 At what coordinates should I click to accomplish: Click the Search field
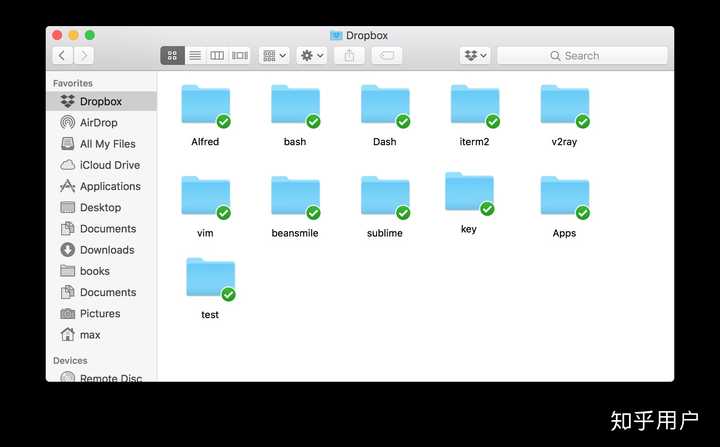582,56
